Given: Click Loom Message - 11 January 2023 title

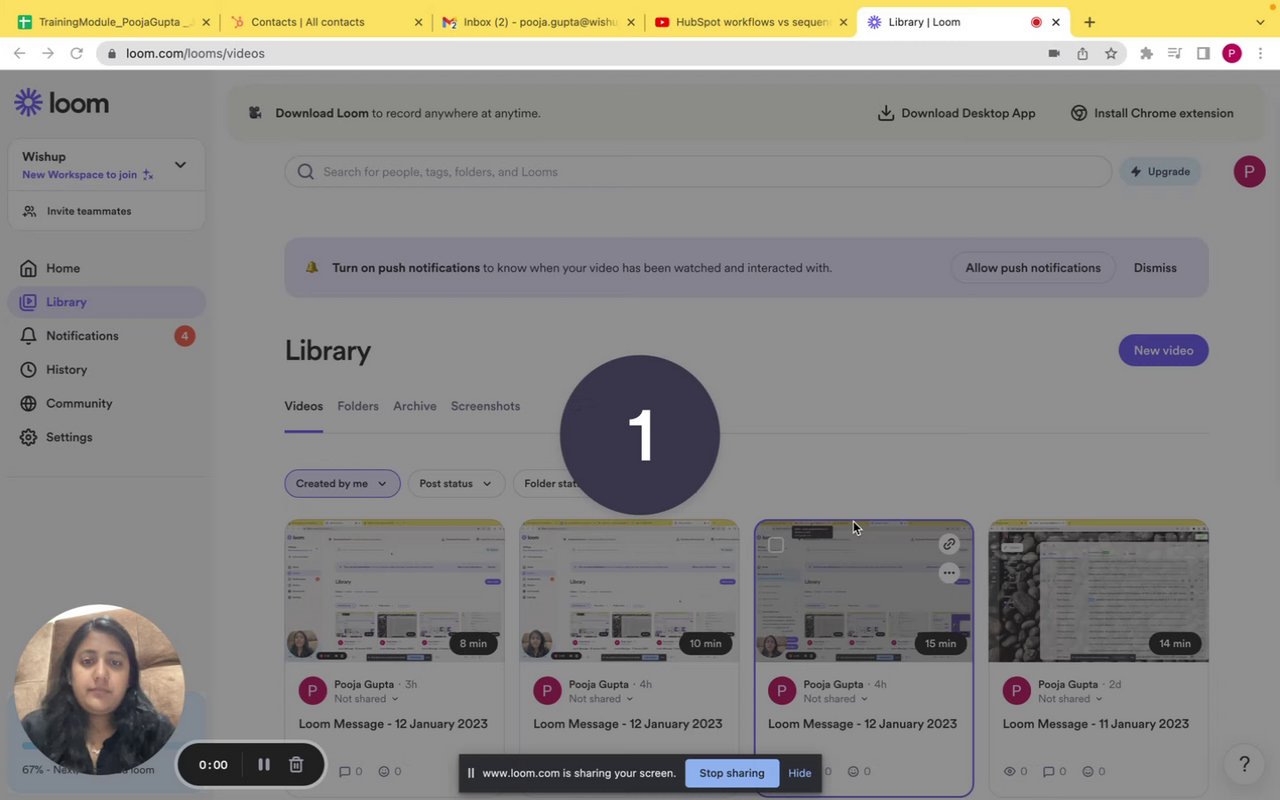Looking at the screenshot, I should [x=1096, y=724].
